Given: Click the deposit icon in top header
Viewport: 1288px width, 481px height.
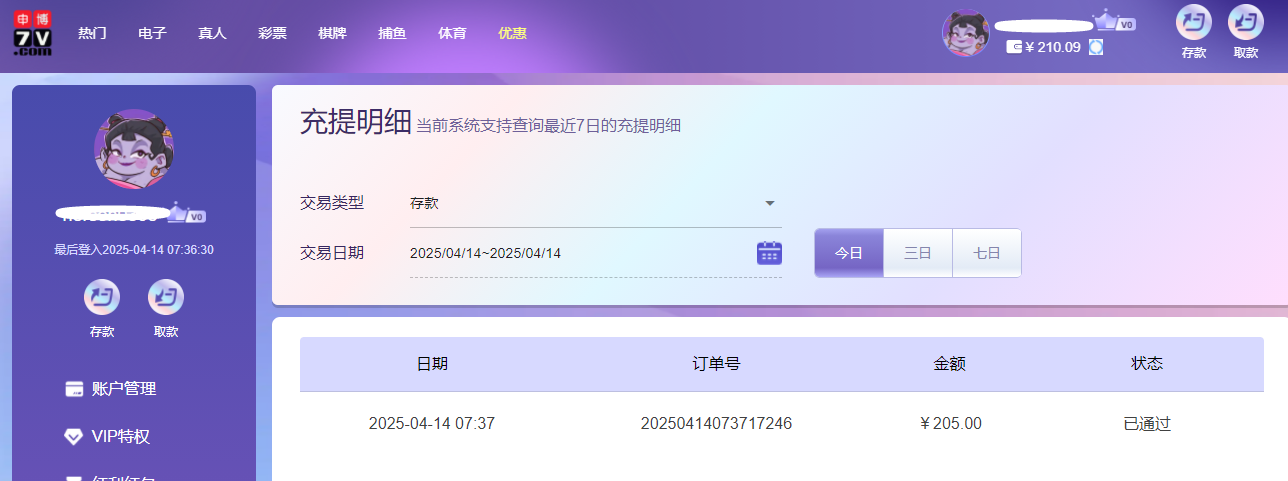Looking at the screenshot, I should [1193, 23].
